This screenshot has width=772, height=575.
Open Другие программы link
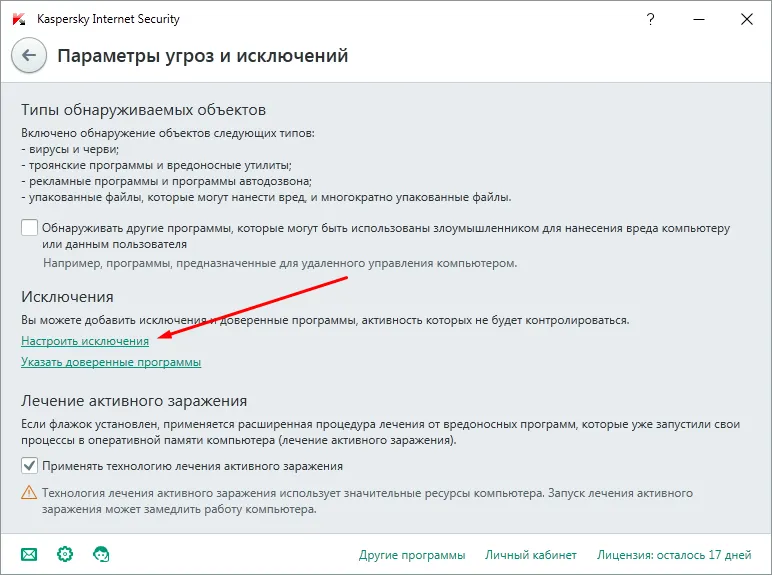pyautogui.click(x=412, y=555)
